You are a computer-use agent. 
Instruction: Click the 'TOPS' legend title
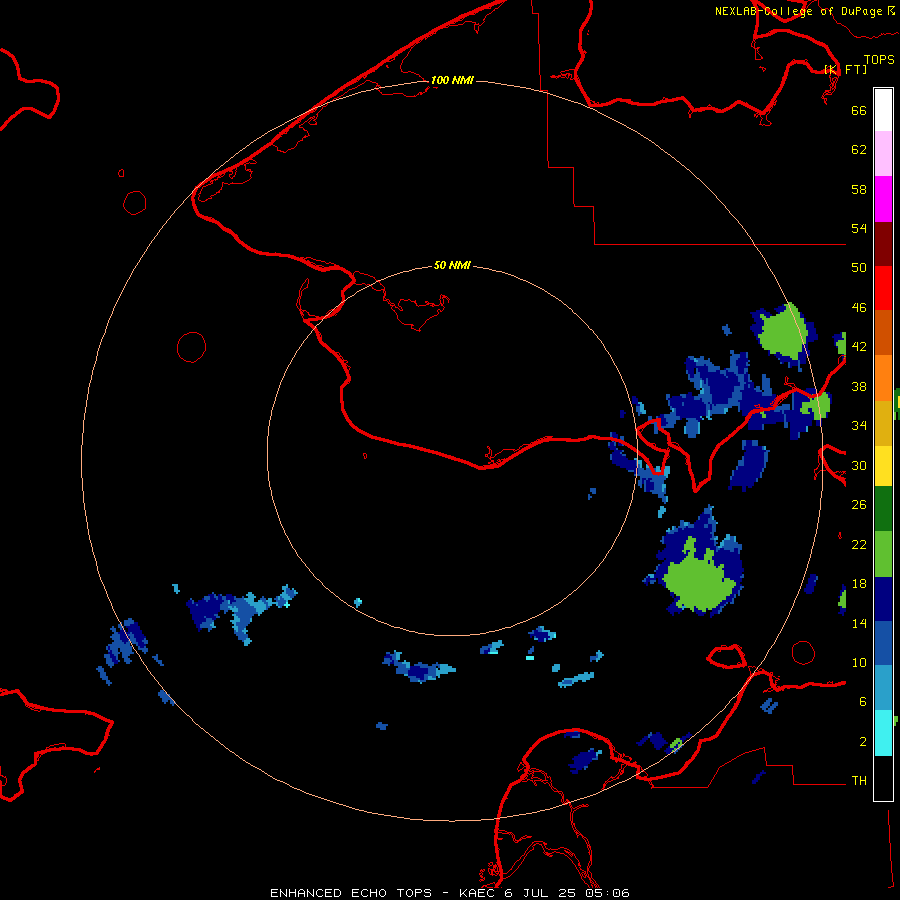coord(879,60)
